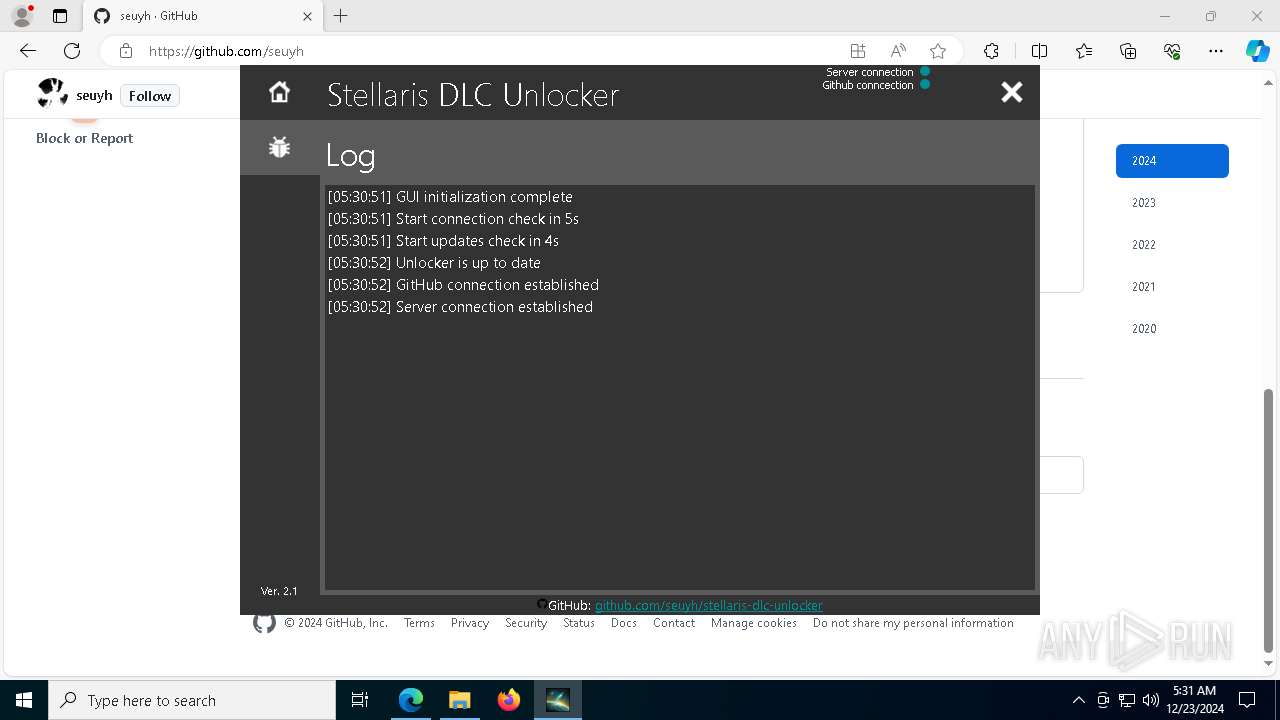Click the 'Ver. 2.1' version label

coord(279,591)
